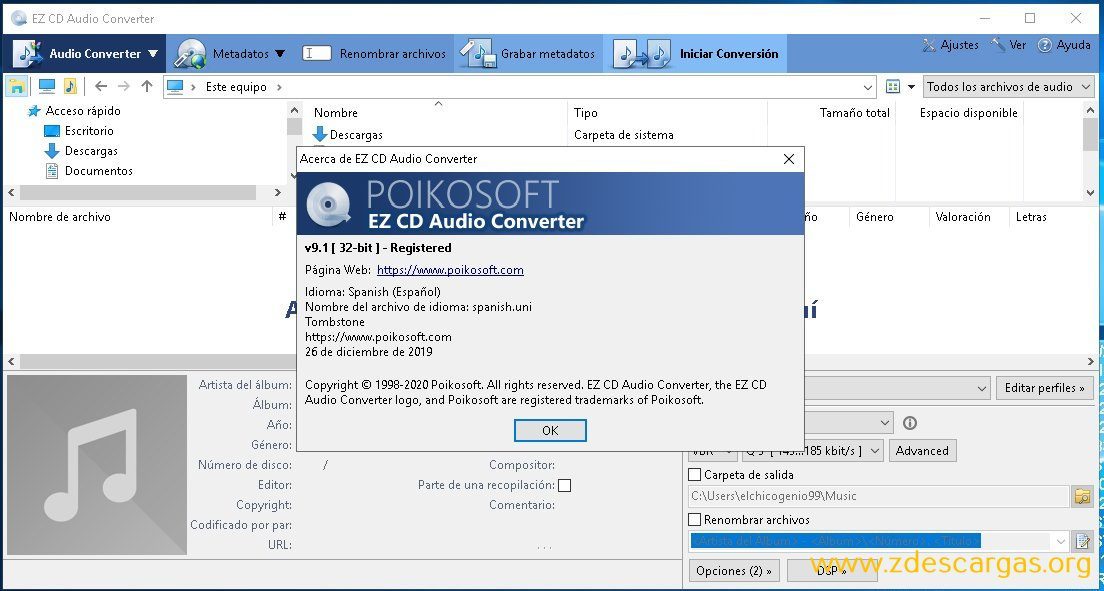The height and width of the screenshot is (591, 1104).
Task: Expand the Metadatos dropdown arrow
Action: tap(280, 54)
